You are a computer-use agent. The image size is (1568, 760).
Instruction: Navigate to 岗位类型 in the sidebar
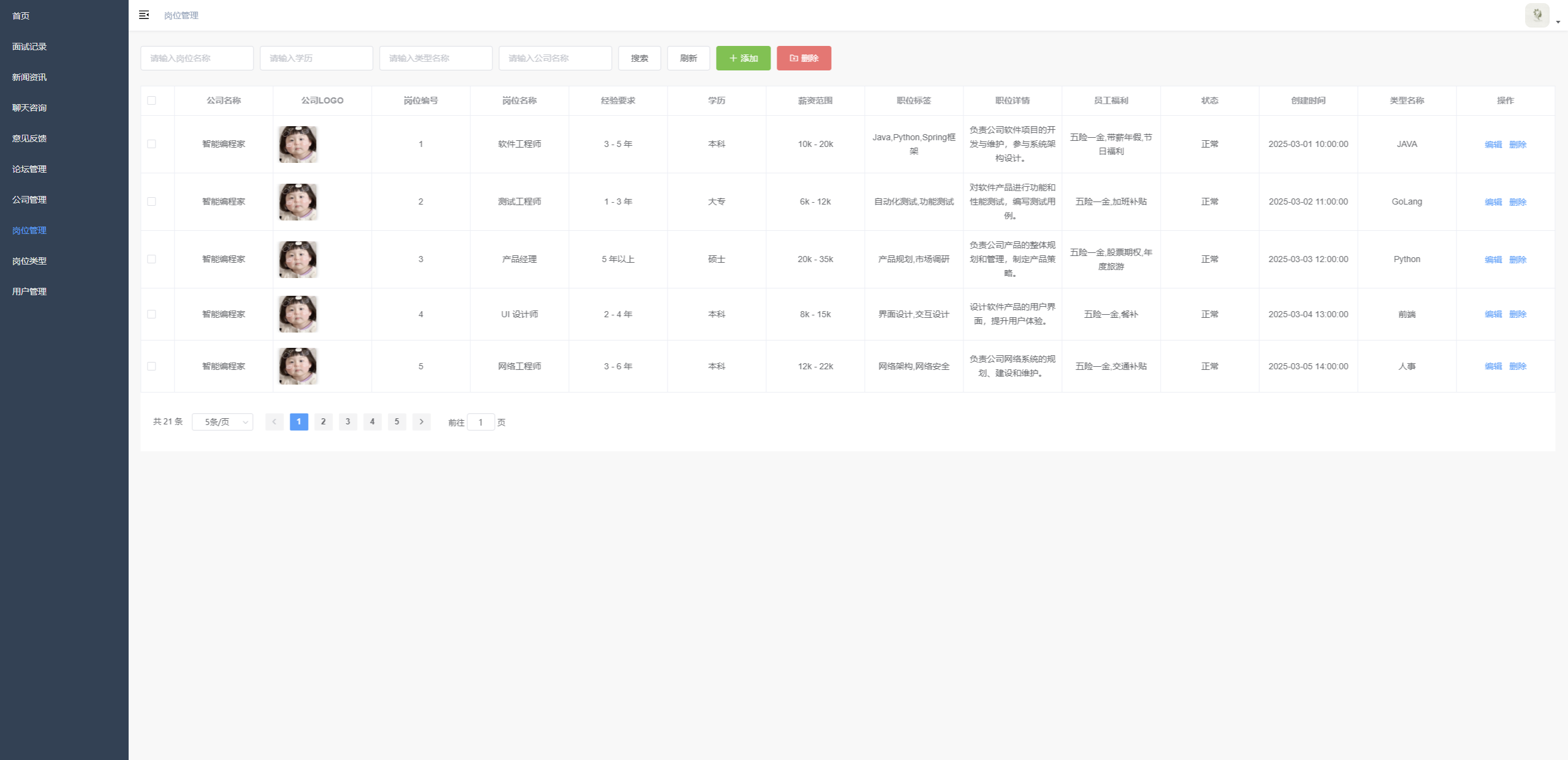tap(29, 261)
